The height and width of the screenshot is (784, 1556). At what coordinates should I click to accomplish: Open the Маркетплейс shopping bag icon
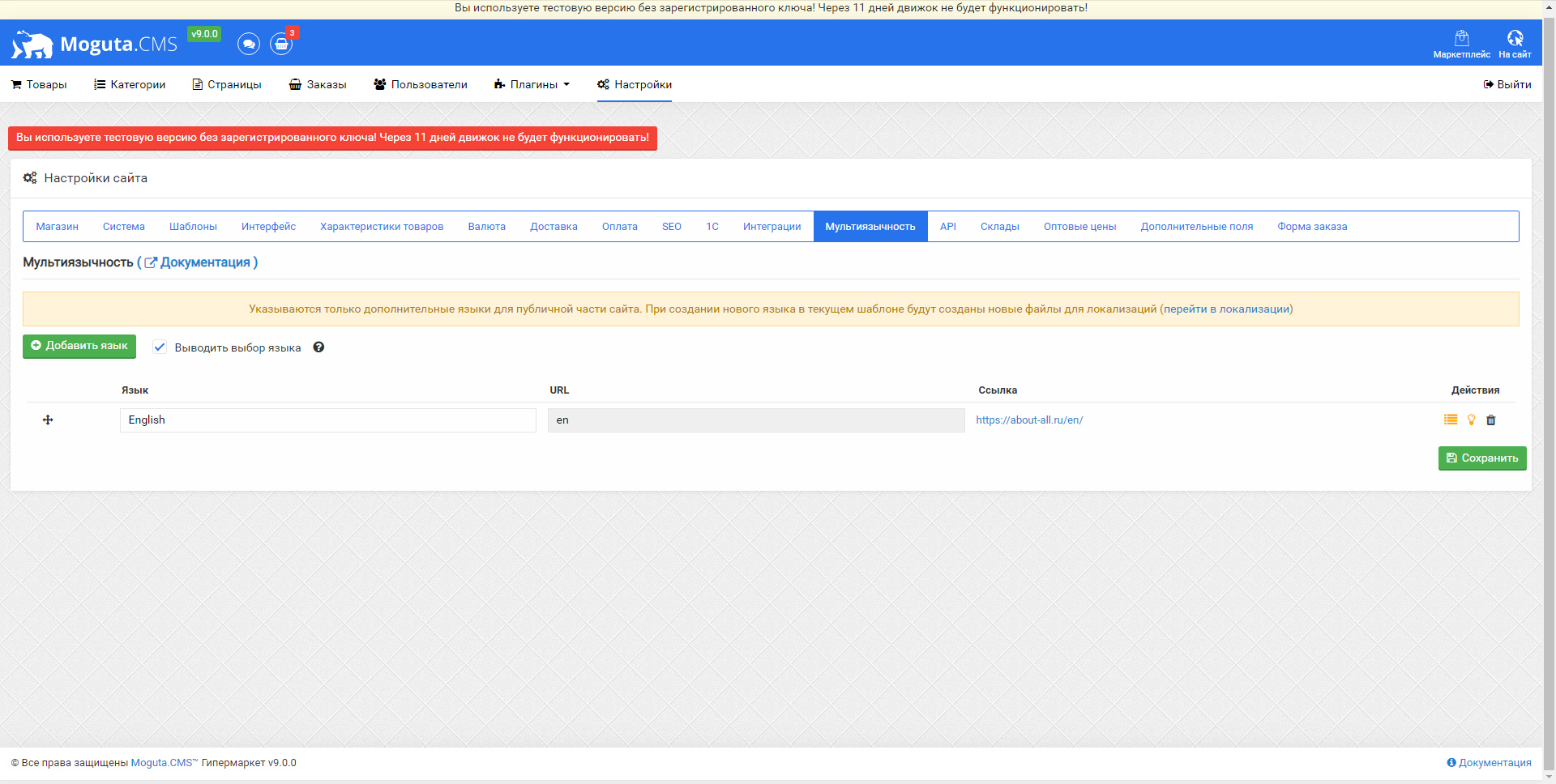[x=1461, y=38]
